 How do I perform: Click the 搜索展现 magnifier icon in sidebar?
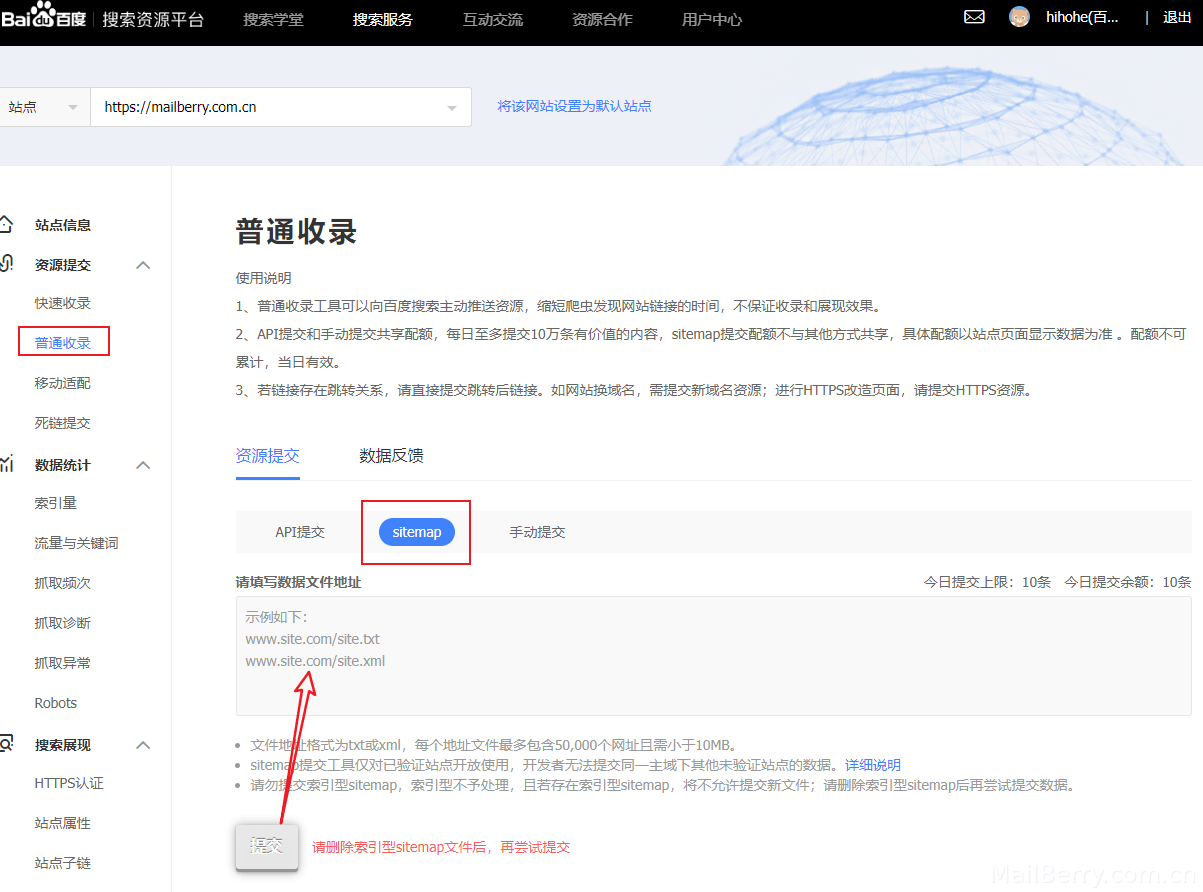point(6,745)
